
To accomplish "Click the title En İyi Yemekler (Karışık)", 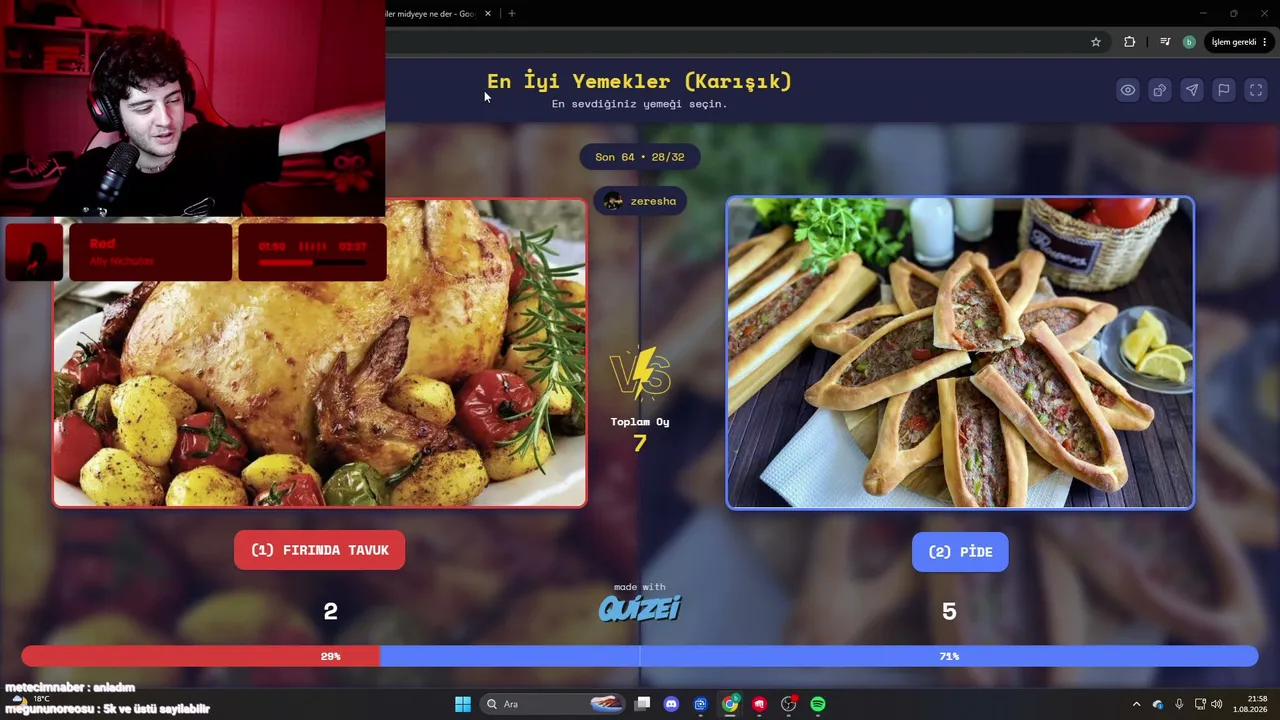I will 639,81.
